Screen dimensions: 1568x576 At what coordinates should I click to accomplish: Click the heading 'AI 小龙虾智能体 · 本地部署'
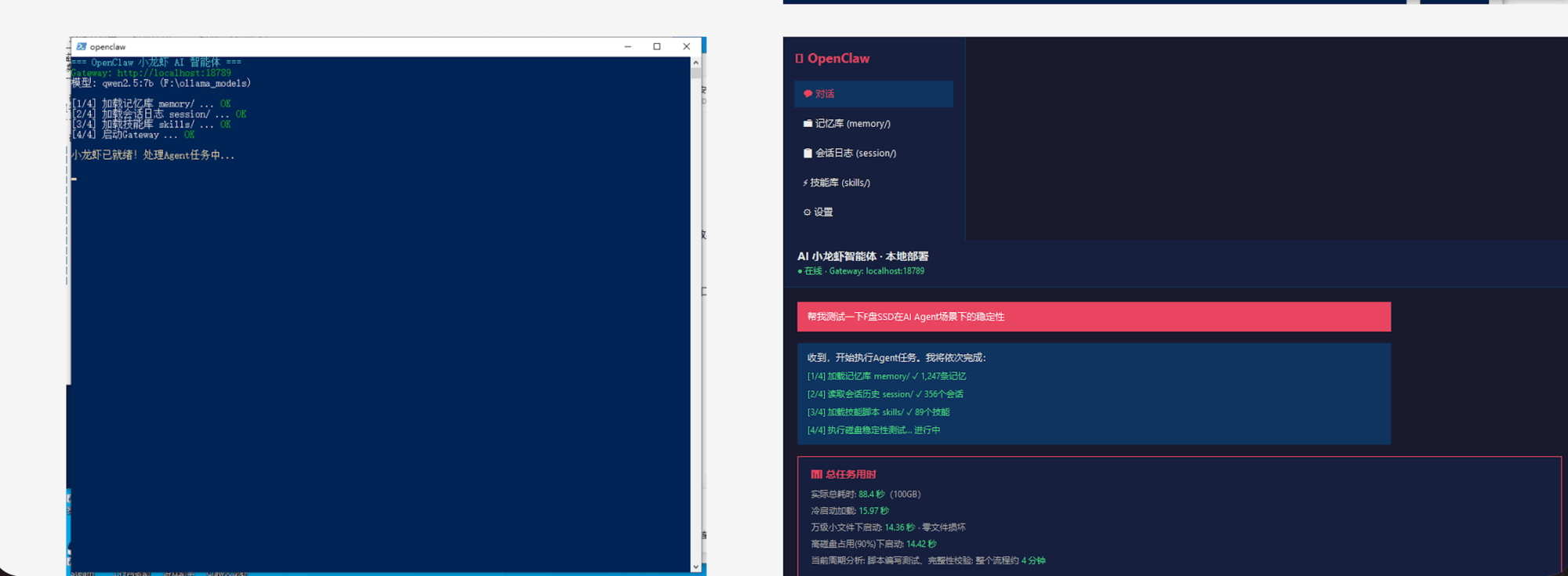click(x=863, y=256)
